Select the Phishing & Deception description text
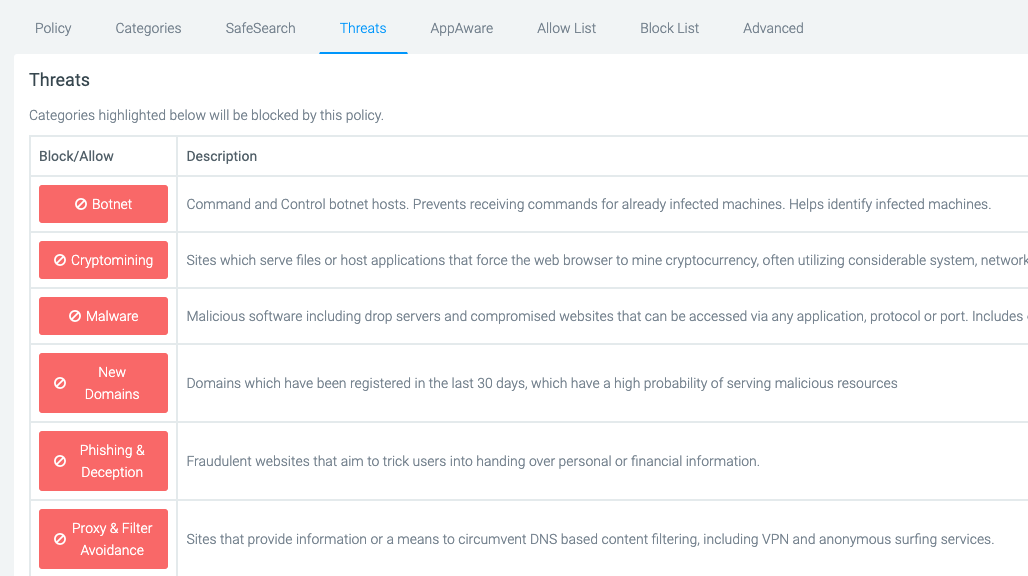This screenshot has width=1028, height=576. (473, 461)
